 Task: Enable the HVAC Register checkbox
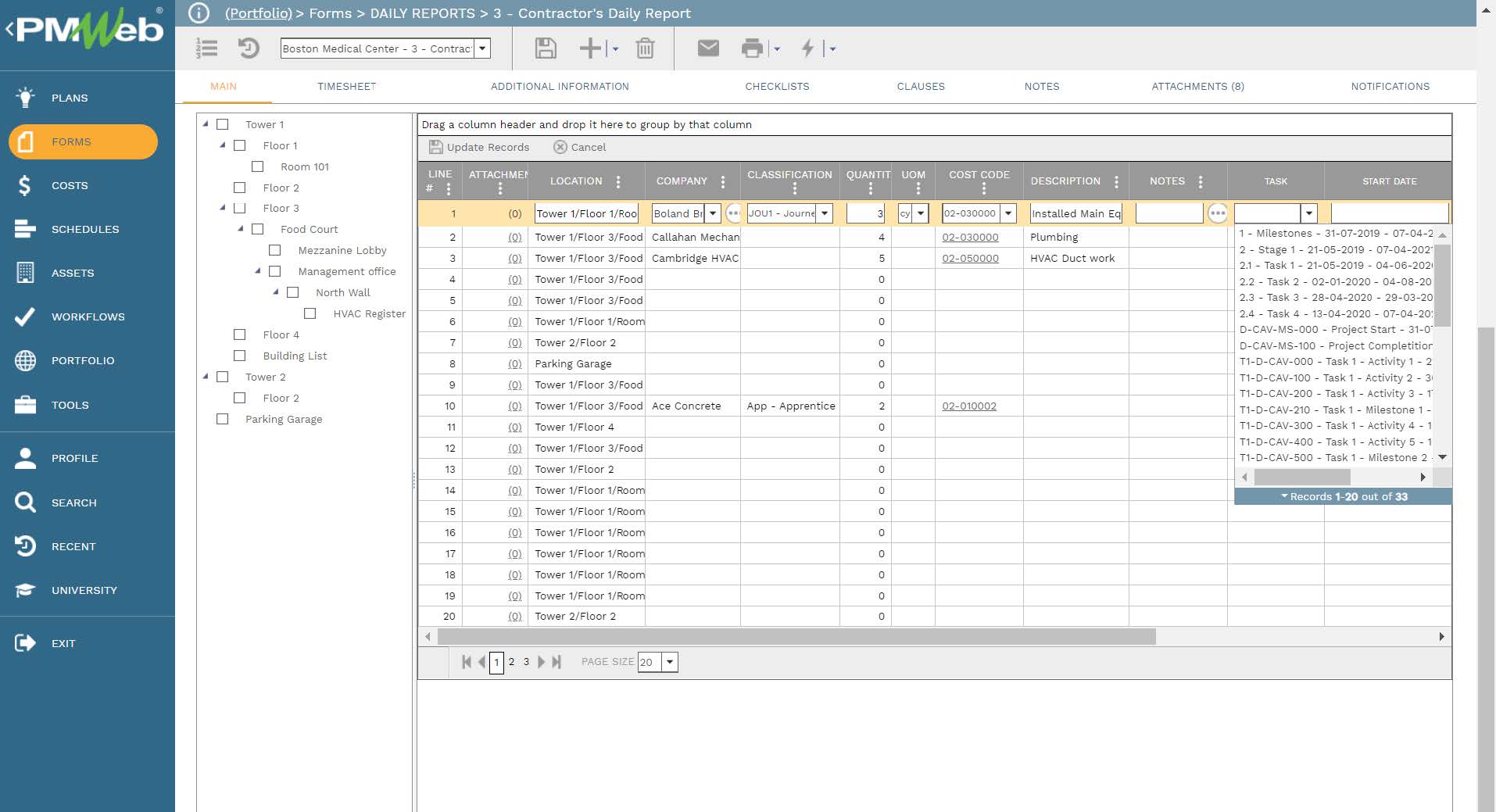point(310,313)
